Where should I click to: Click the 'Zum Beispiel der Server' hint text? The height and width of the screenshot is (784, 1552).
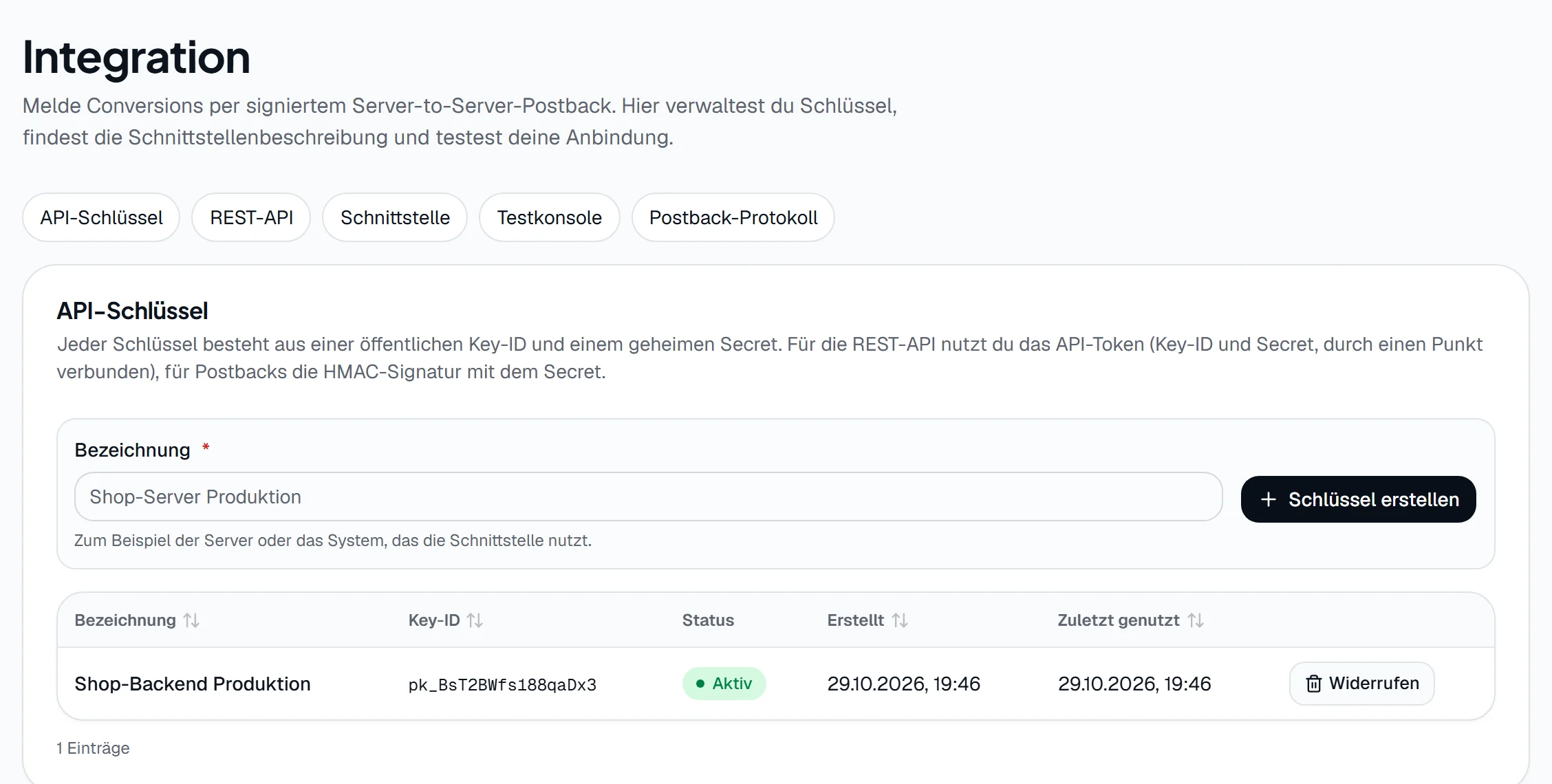[x=333, y=541]
